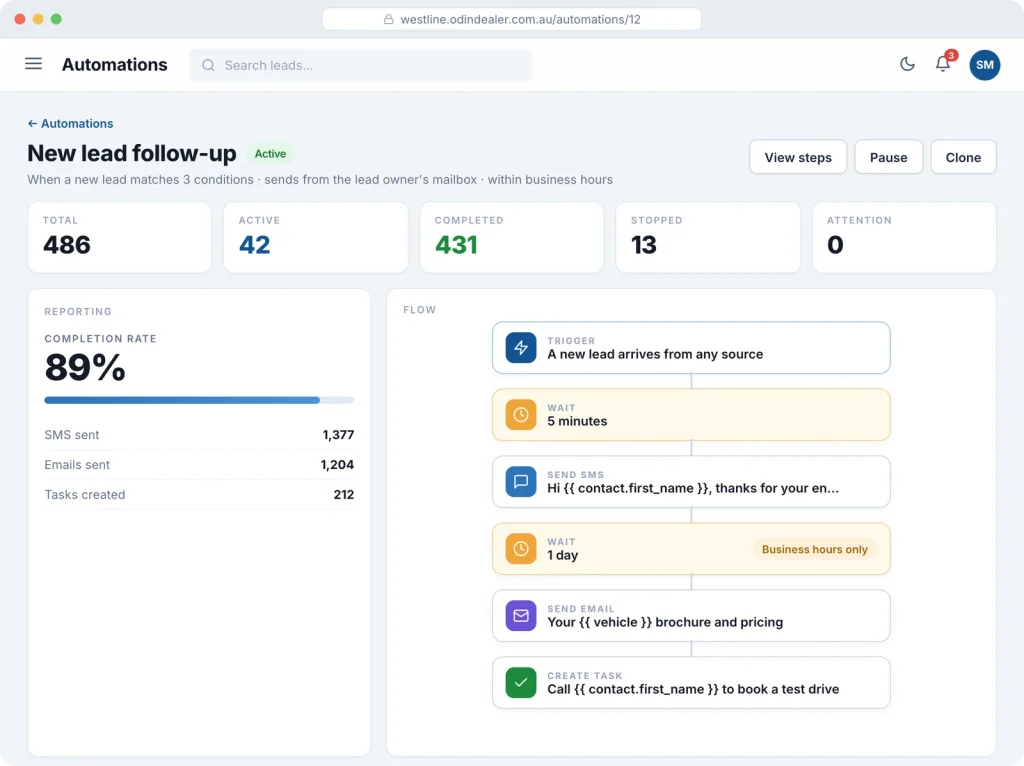Screen dimensions: 1024x766
Task: Open the hamburger navigation menu
Action: [x=33, y=64]
